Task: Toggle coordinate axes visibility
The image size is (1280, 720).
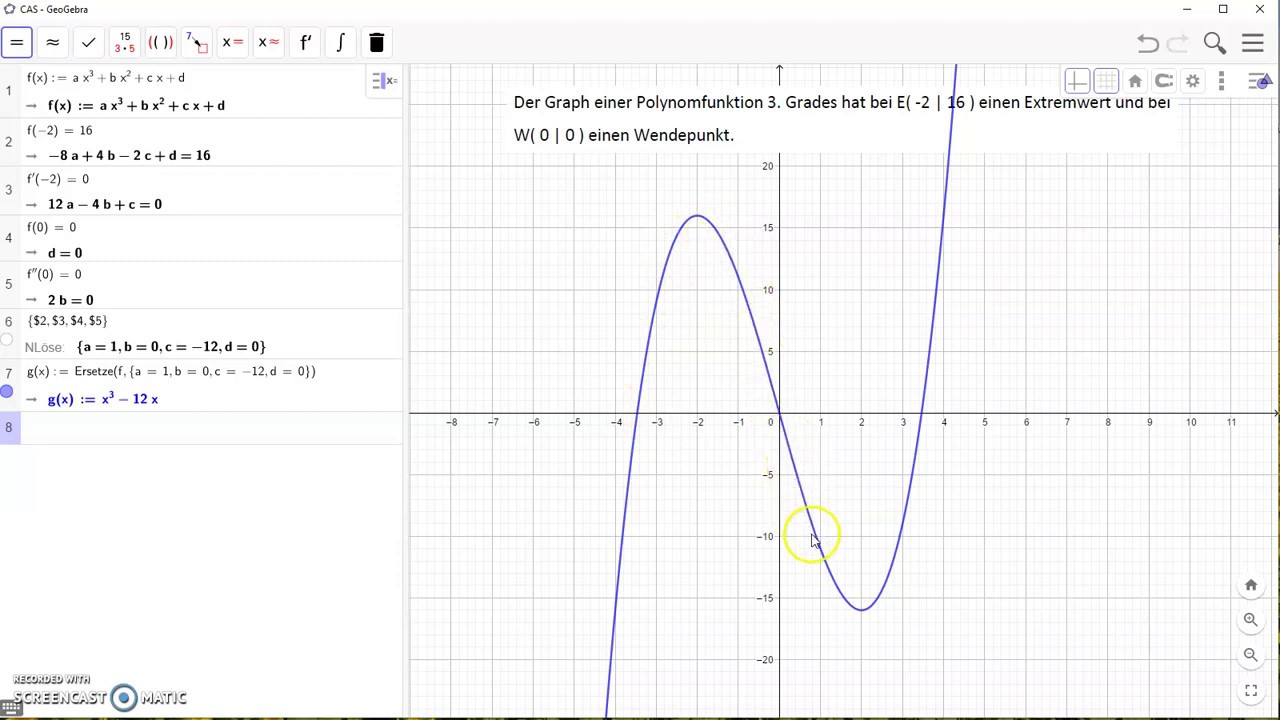Action: 1077,81
